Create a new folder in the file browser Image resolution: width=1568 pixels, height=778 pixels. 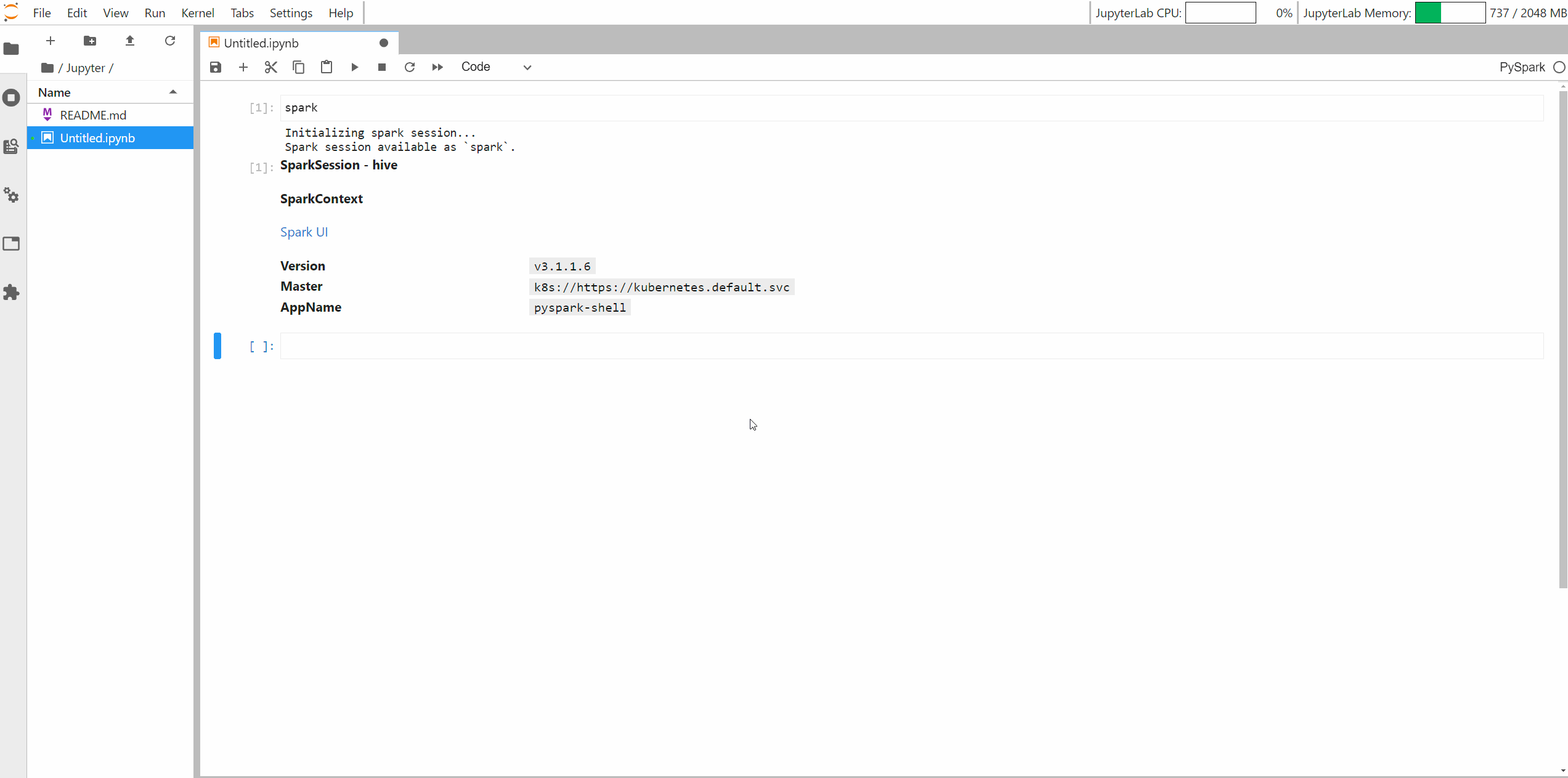(89, 41)
